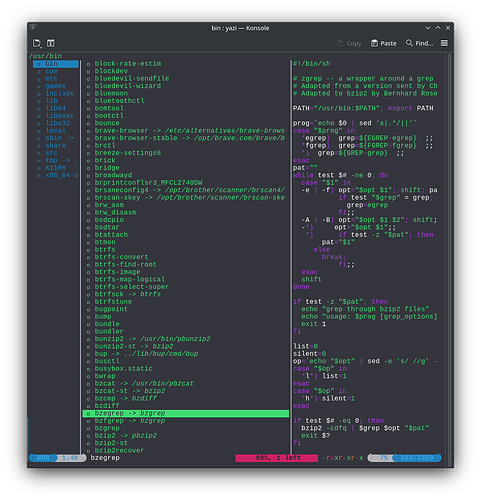Click the '99%, 1 left' progress indicator
The height and width of the screenshot is (500, 481).
[277, 458]
